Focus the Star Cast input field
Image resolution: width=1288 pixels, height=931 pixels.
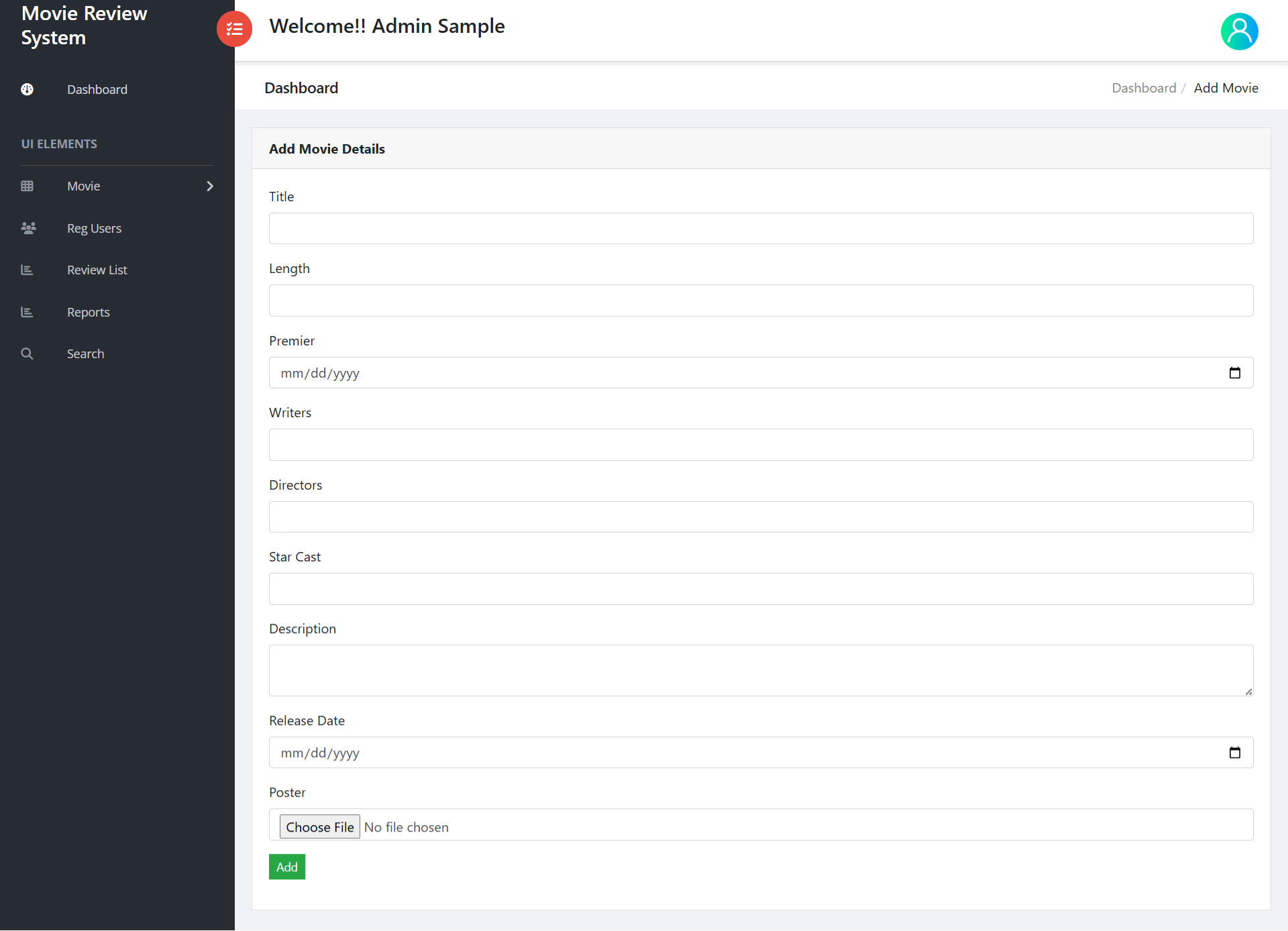point(761,589)
